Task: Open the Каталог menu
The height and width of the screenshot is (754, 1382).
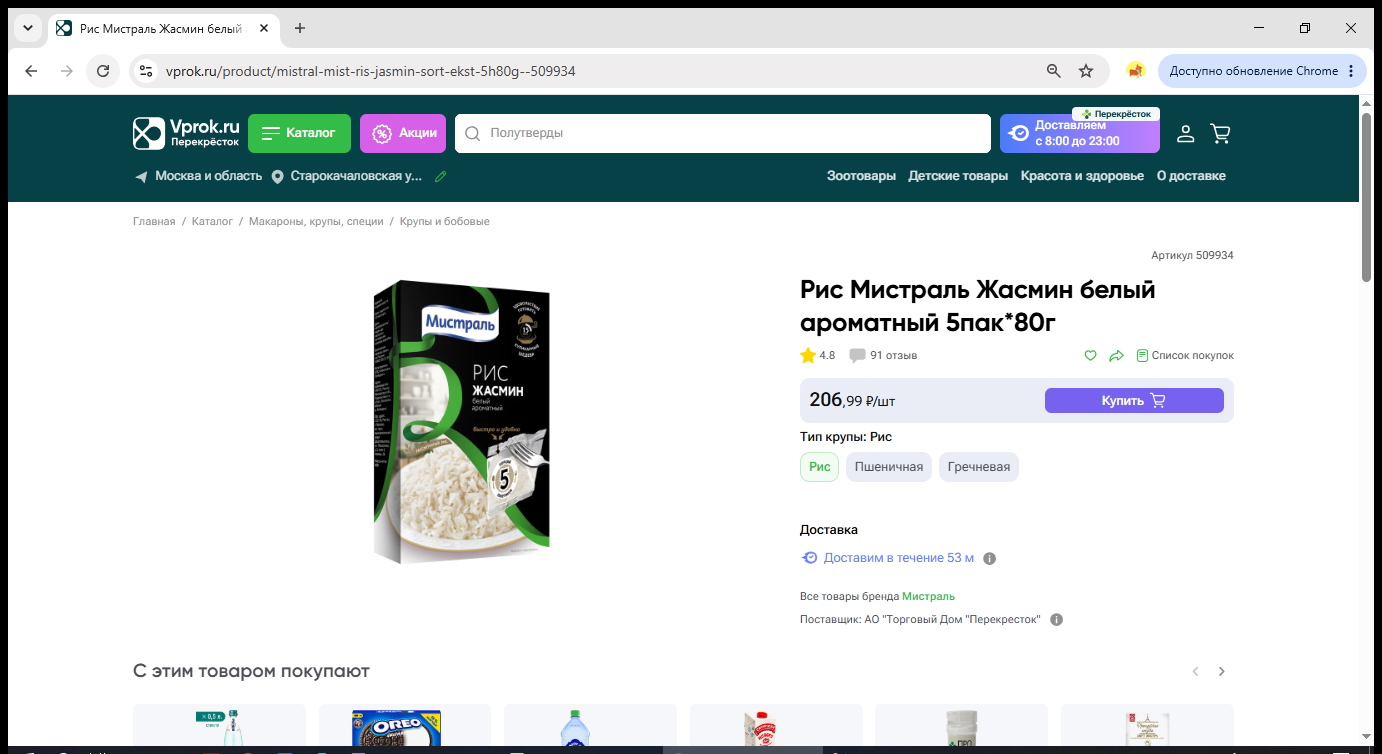Action: (x=299, y=133)
